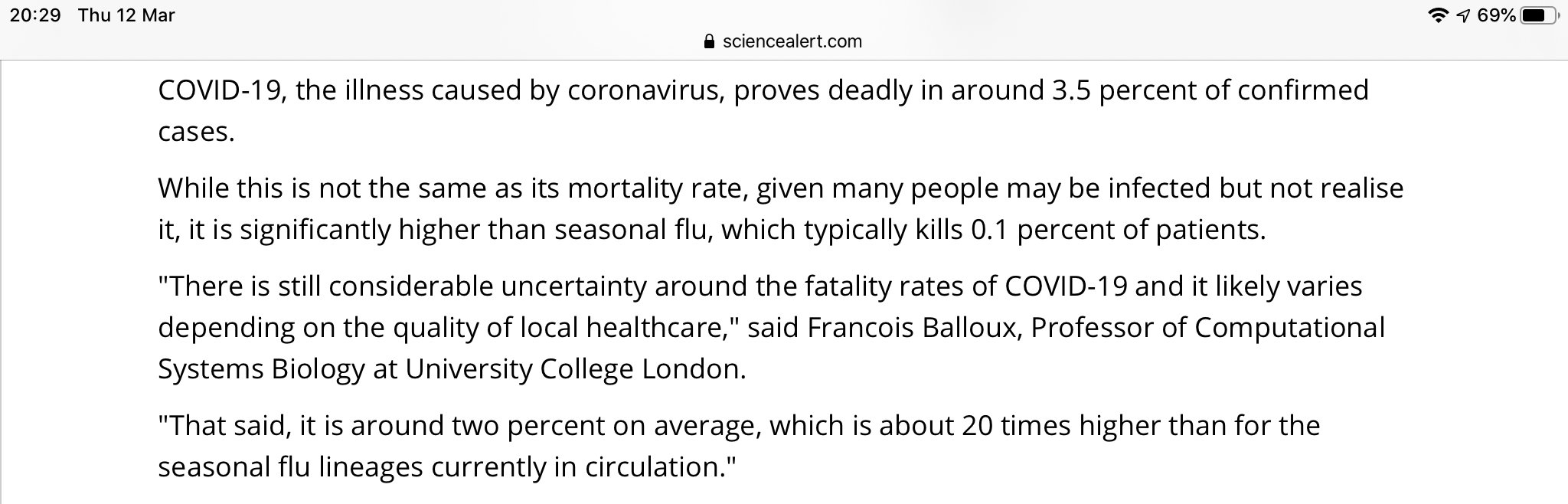Image resolution: width=1568 pixels, height=504 pixels.
Task: Click the name Francois Balloux
Action: 913,328
